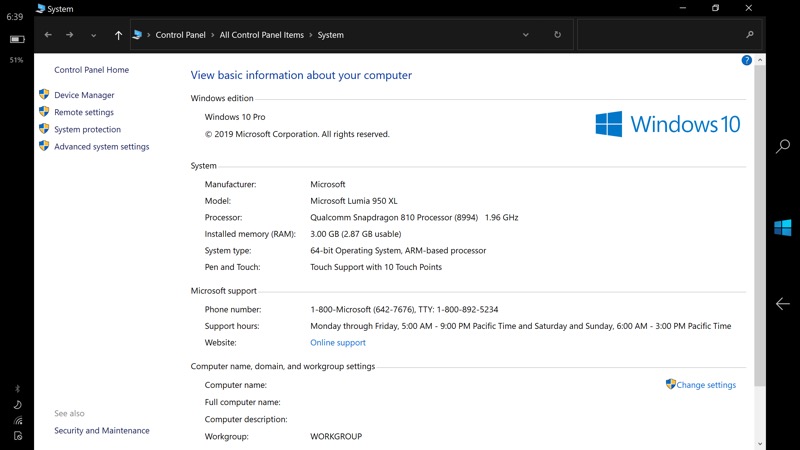Click the Windows 10 Pro edition text
Image resolution: width=800 pixels, height=450 pixels.
(235, 117)
